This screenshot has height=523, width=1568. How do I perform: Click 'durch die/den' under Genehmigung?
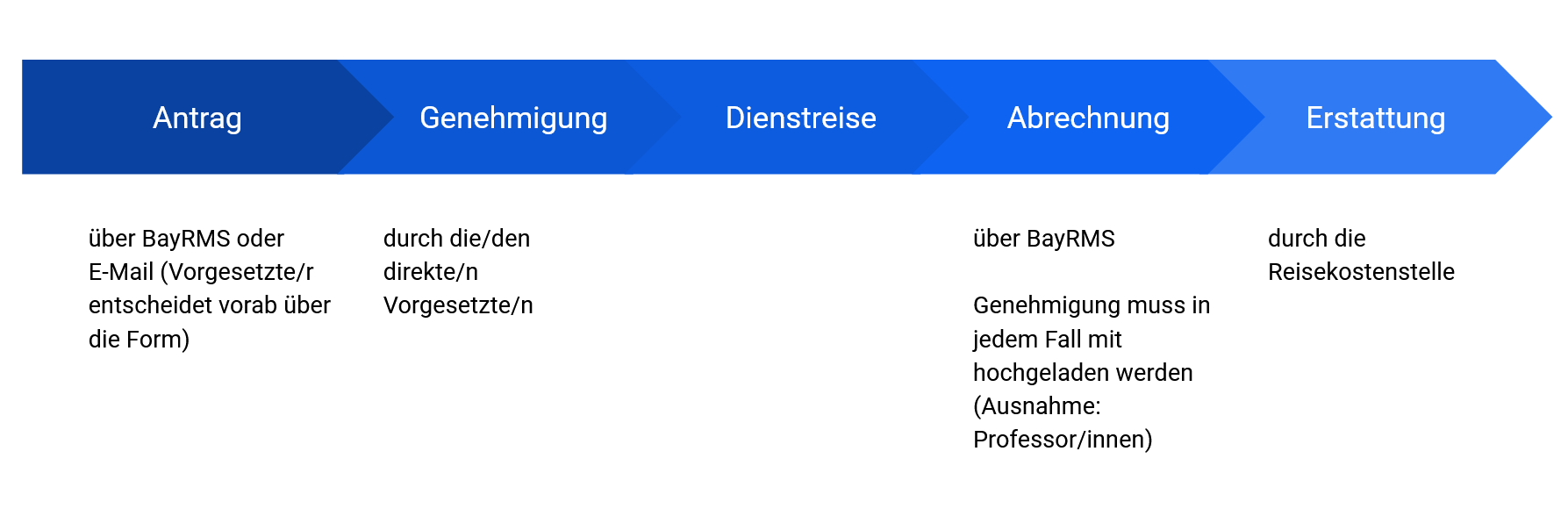coord(456,239)
